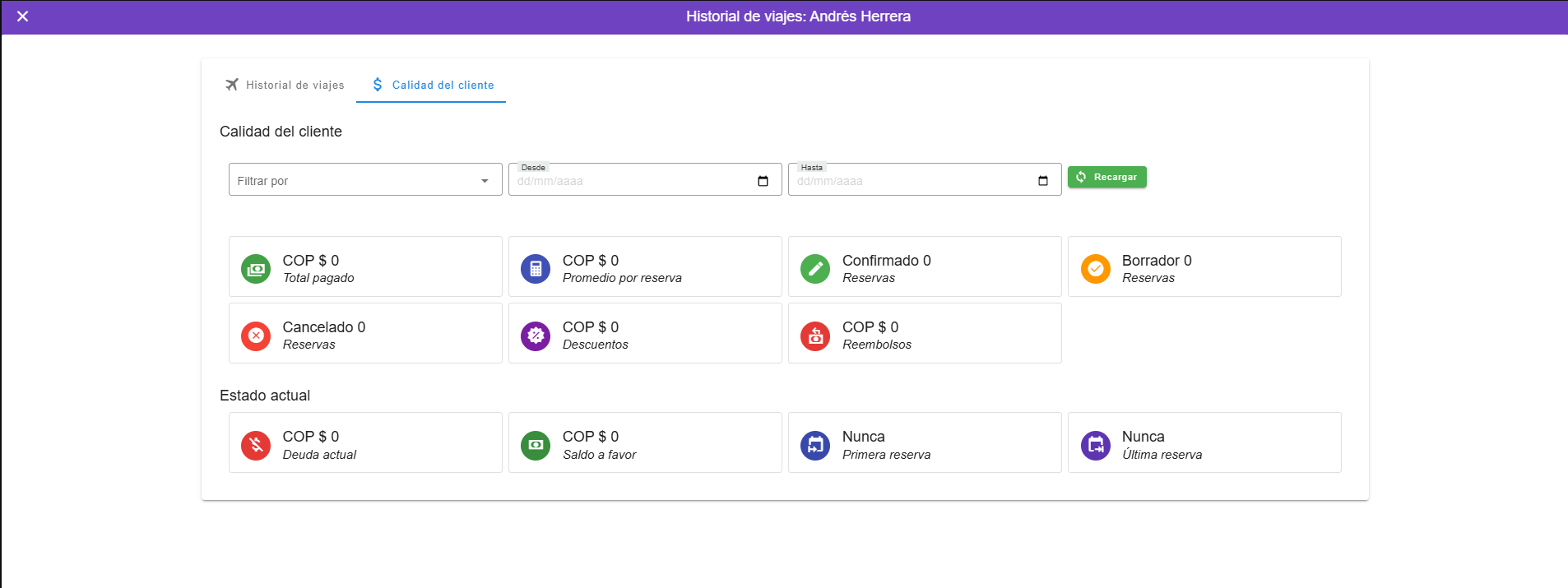Click the blue Primera reserva calendar icon
Image resolution: width=1568 pixels, height=588 pixels.
(x=815, y=445)
